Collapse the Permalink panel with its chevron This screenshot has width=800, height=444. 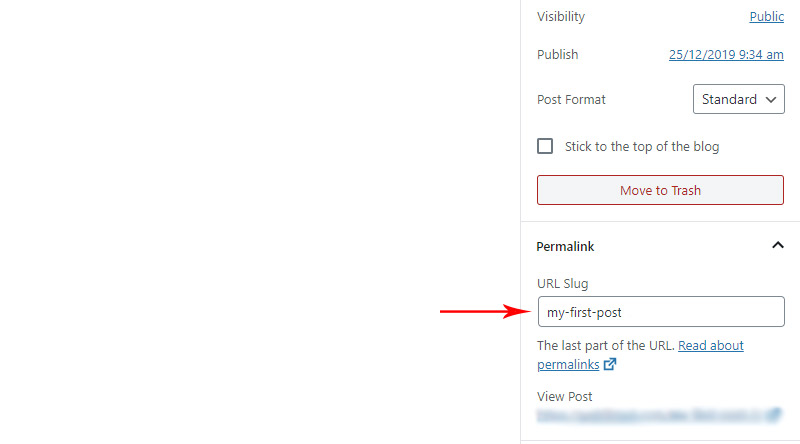pyautogui.click(x=778, y=245)
